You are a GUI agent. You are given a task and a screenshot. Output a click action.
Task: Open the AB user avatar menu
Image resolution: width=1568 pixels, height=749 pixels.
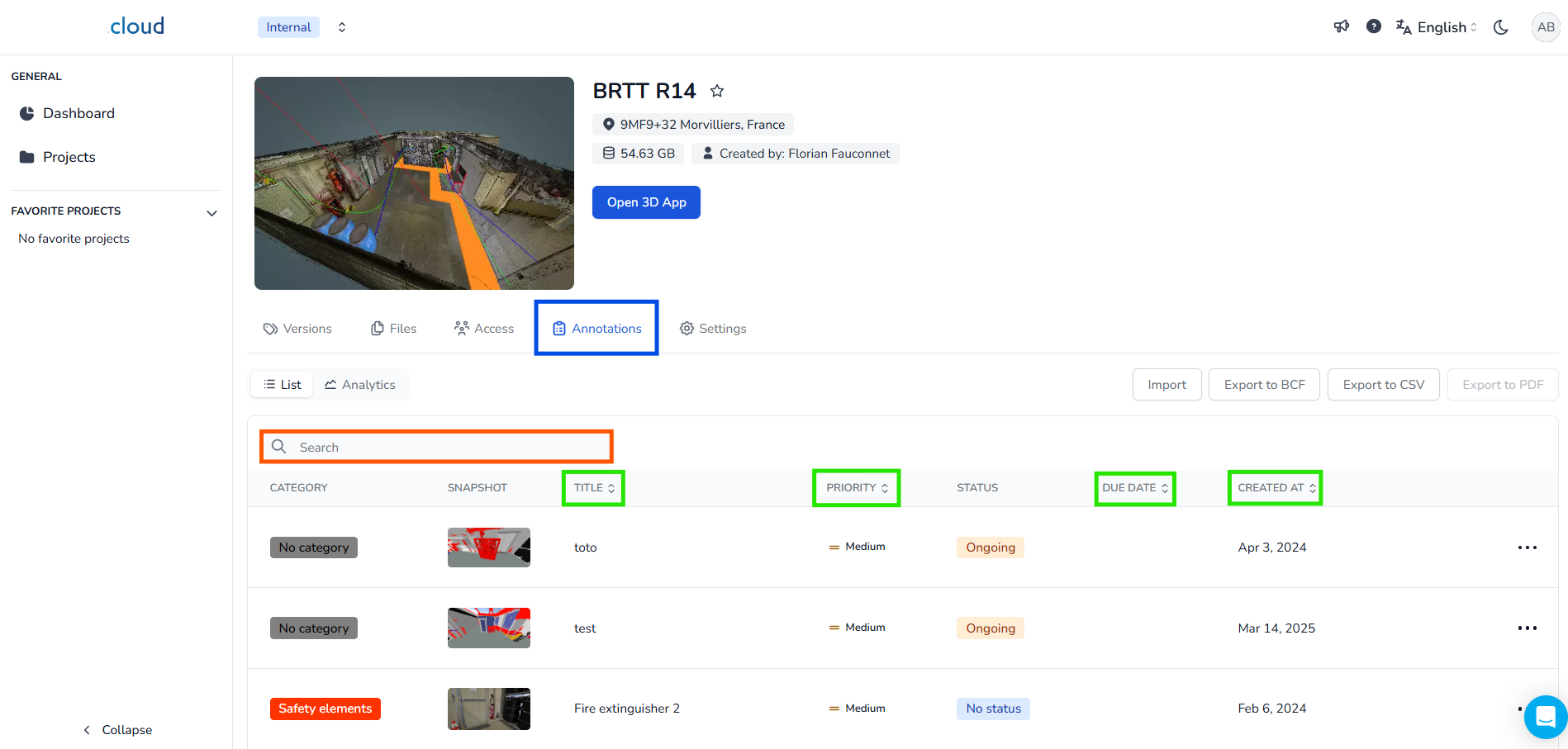(1545, 27)
